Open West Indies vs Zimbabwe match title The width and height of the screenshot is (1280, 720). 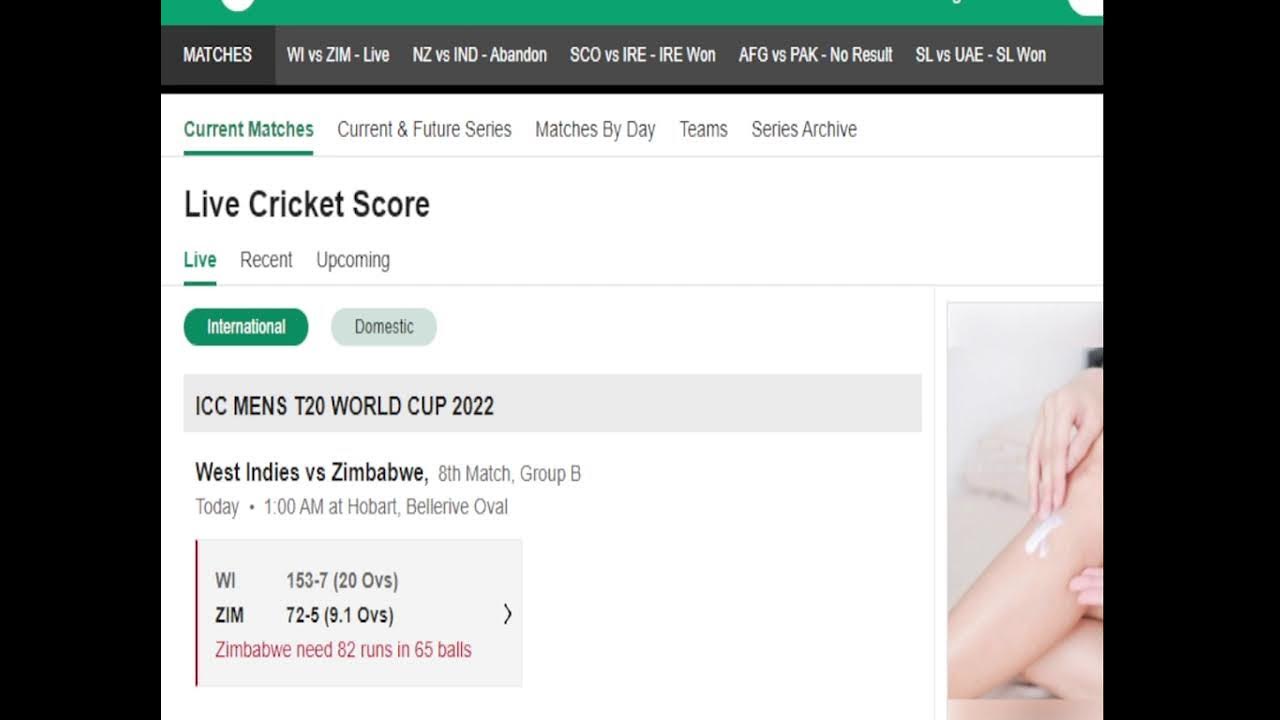click(312, 472)
